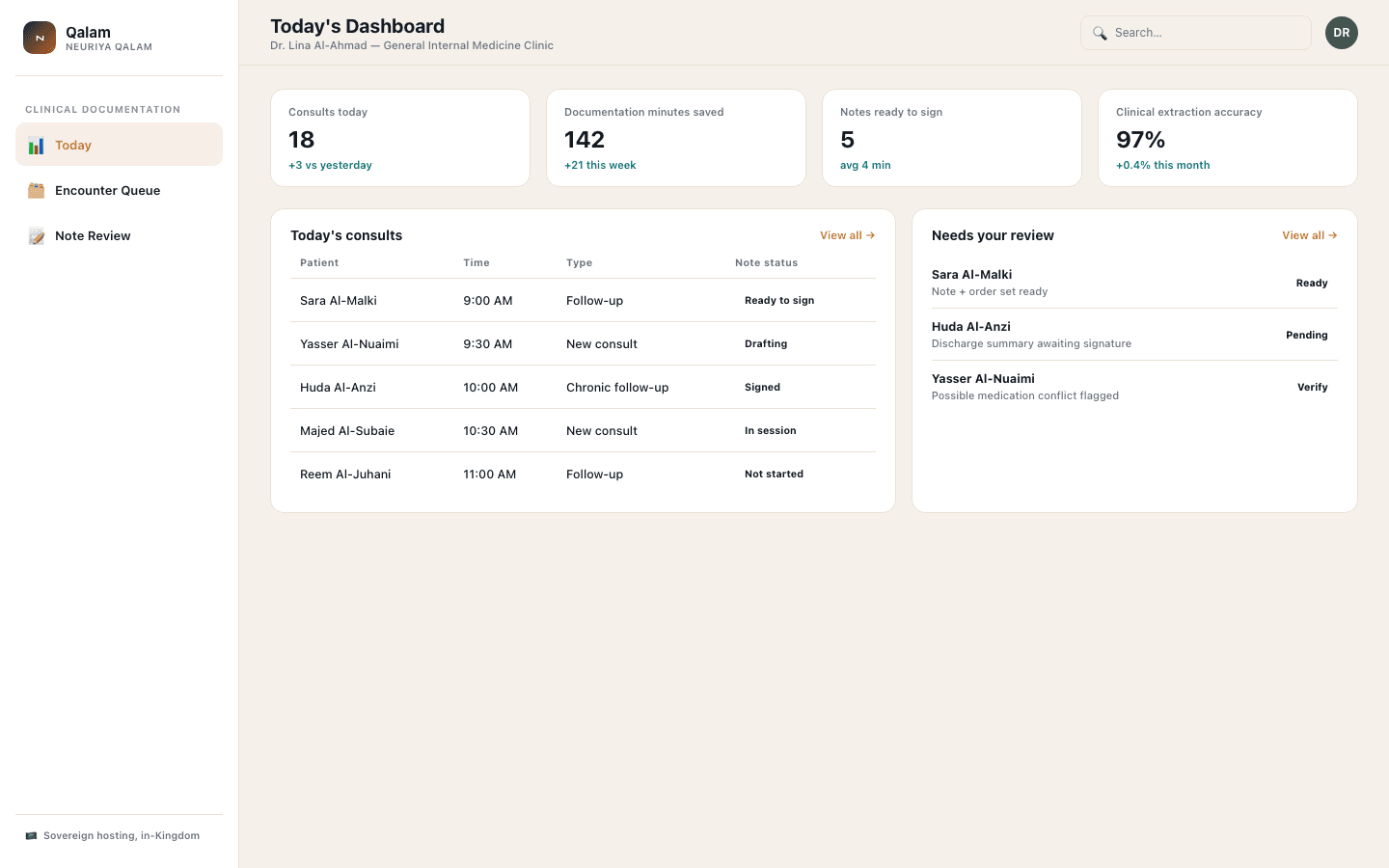Click the Note status column header
The height and width of the screenshot is (868, 1389).
tap(767, 263)
